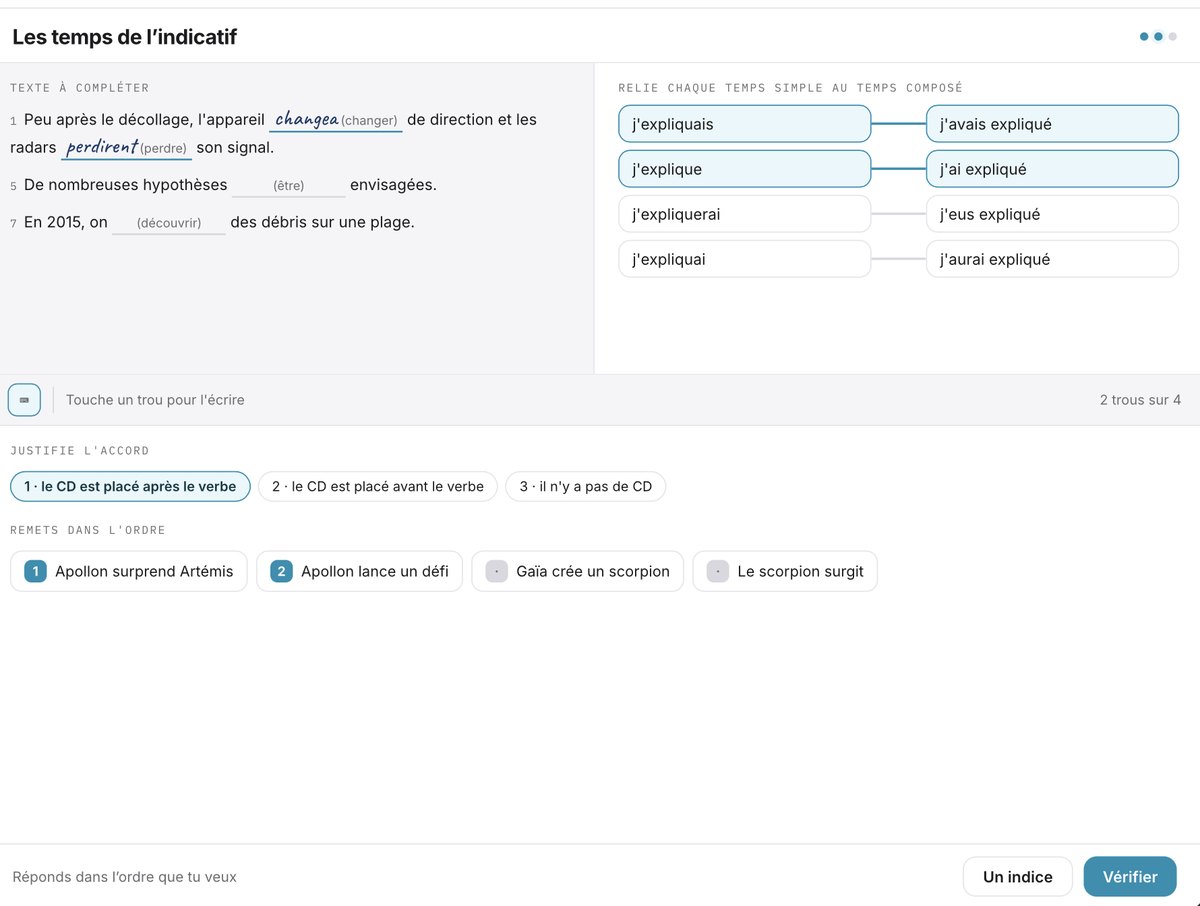Choose the tile j'eus expliqué
1200x906 pixels.
click(1052, 214)
